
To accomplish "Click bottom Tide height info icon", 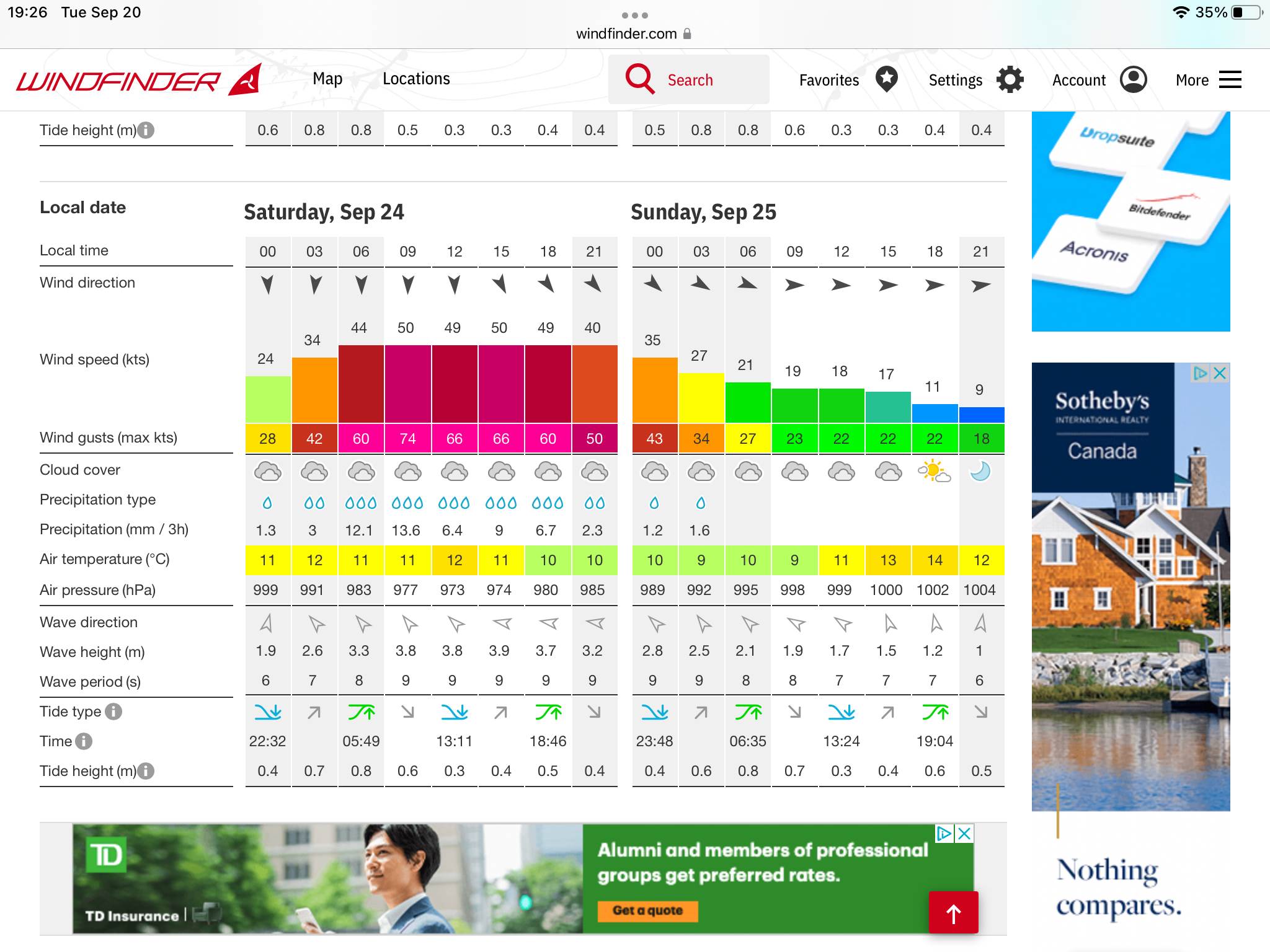I will pos(146,771).
